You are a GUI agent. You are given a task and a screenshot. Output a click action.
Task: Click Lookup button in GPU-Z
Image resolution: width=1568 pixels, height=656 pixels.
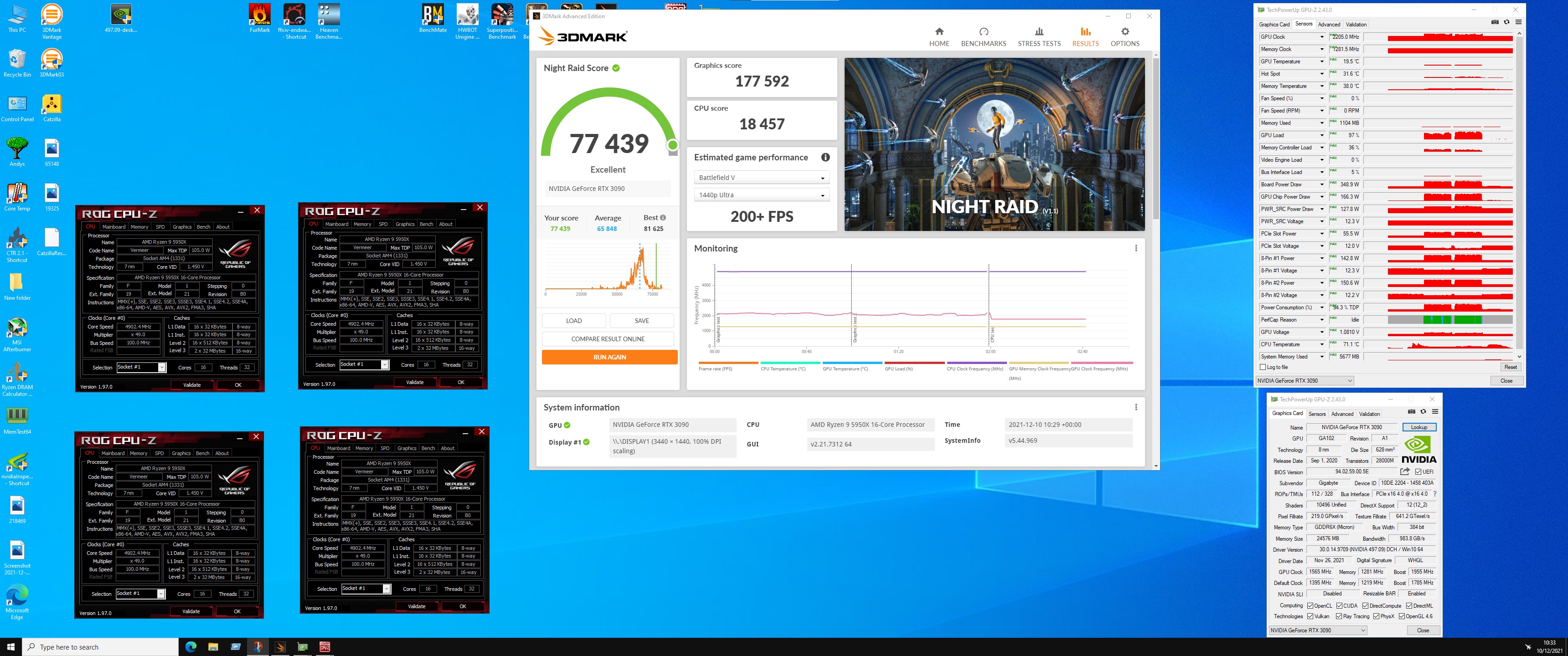(x=1419, y=428)
